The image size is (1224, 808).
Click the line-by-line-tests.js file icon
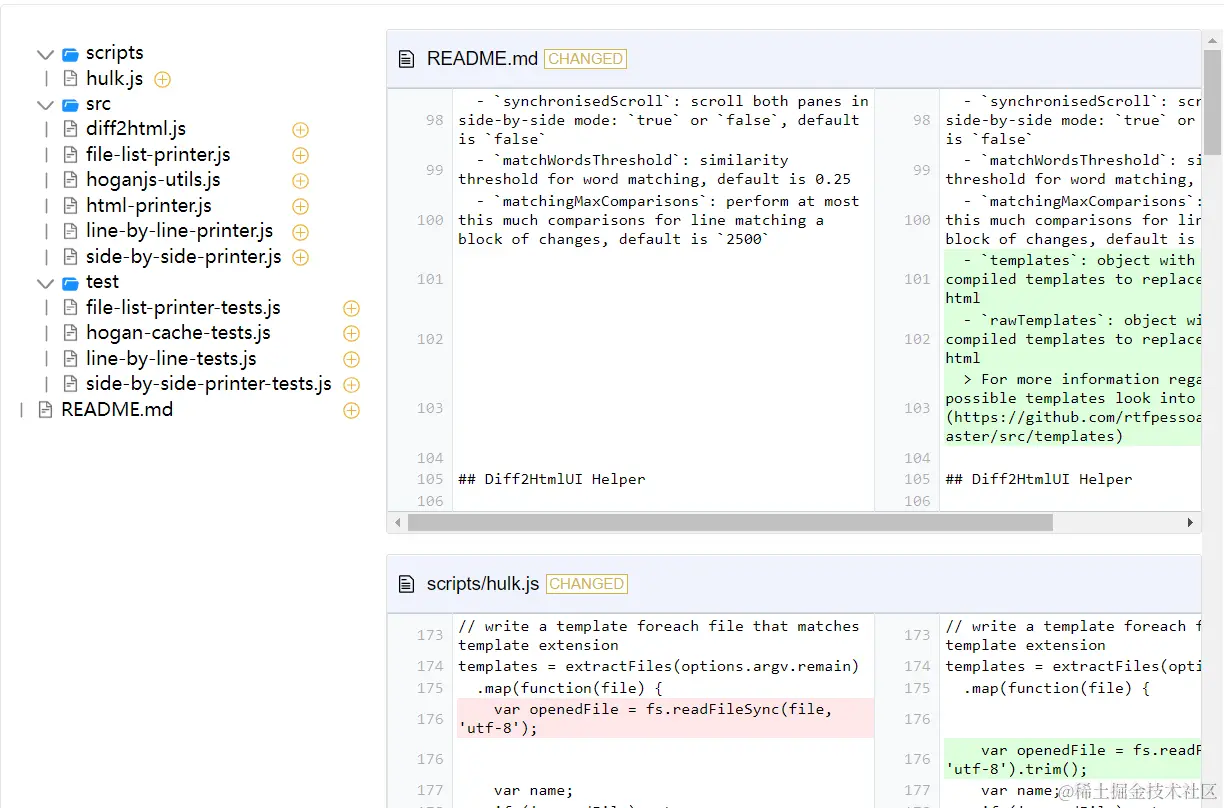[x=70, y=359]
